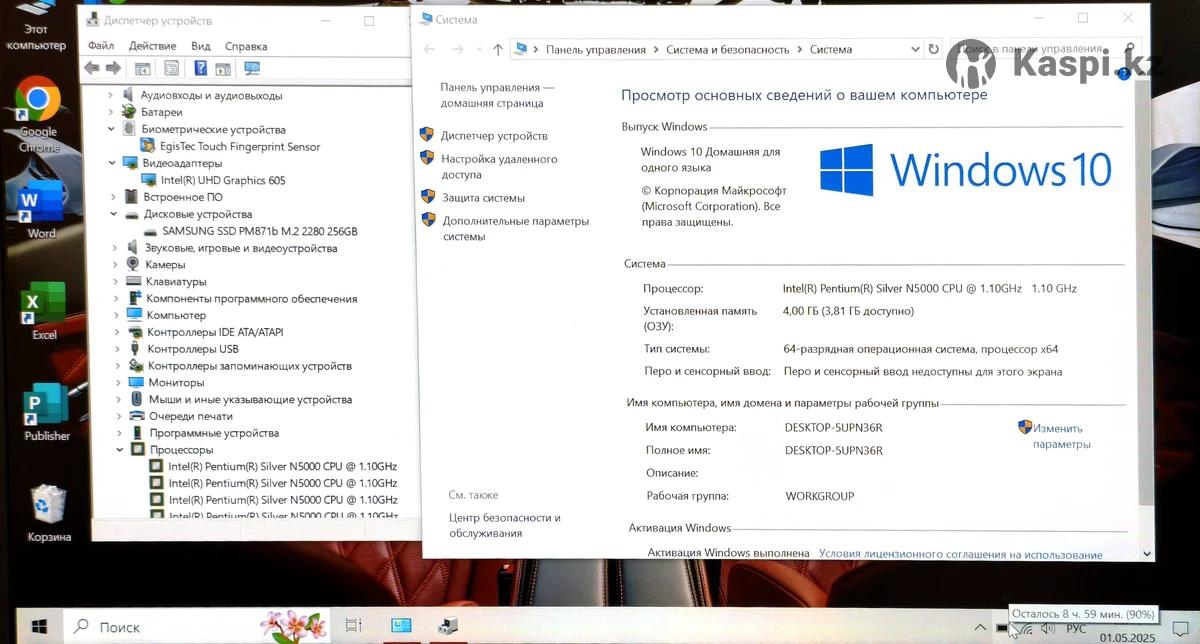Select Программные устройства tree row

214,433
